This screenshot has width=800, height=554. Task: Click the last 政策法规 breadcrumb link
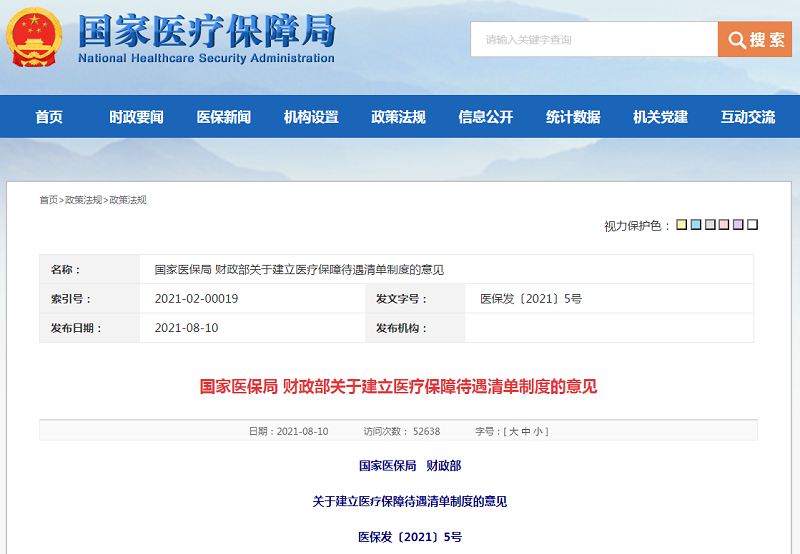click(128, 200)
